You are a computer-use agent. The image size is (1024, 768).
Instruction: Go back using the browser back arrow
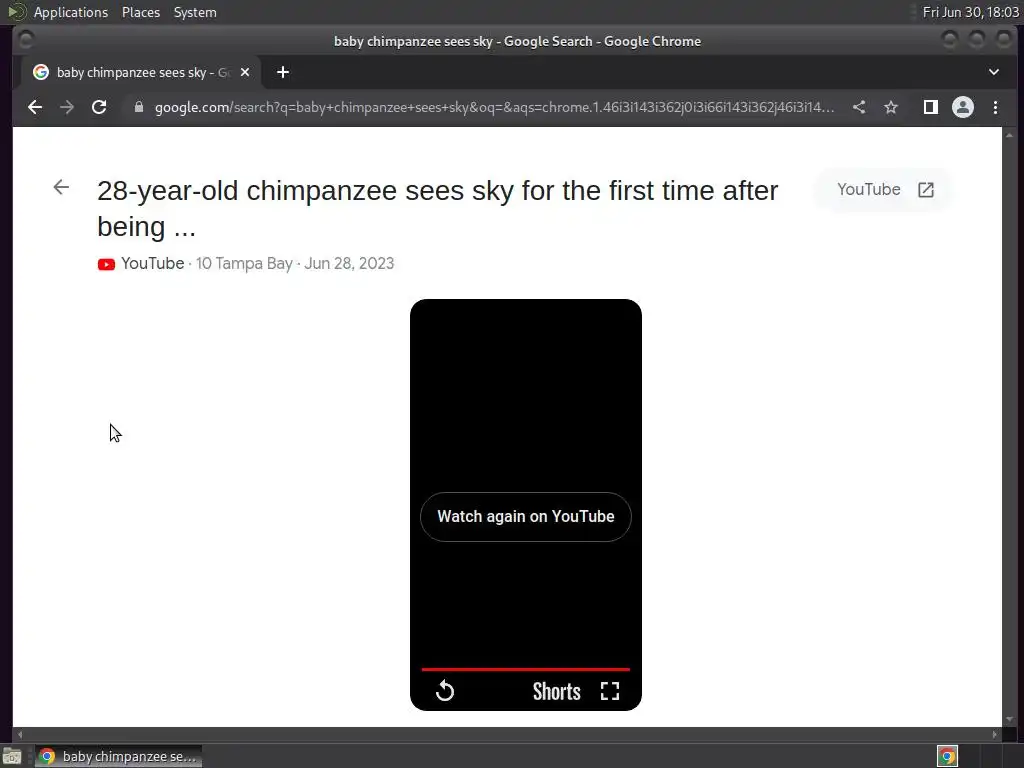point(35,107)
